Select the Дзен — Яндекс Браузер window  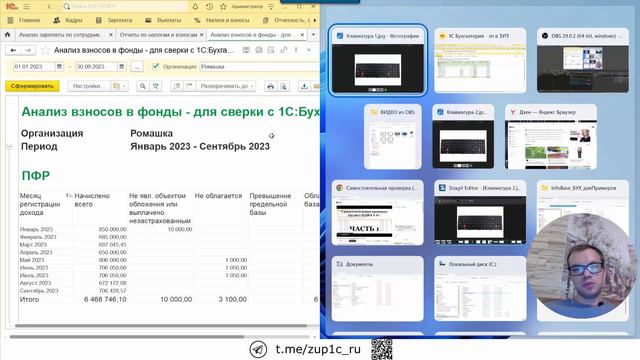551,136
